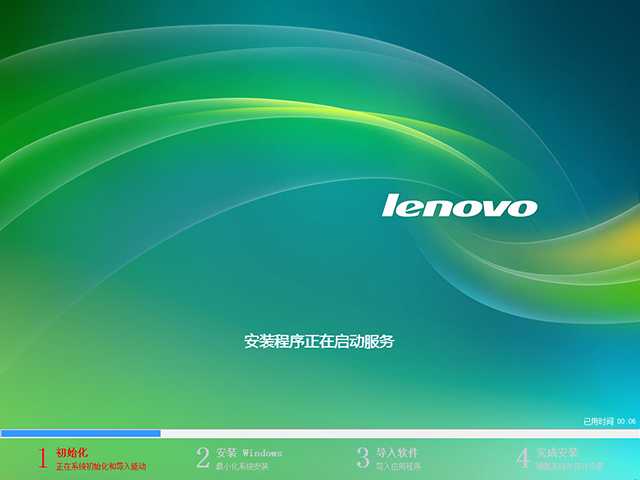Click the 导入应用程序 subtitle

tap(398, 467)
